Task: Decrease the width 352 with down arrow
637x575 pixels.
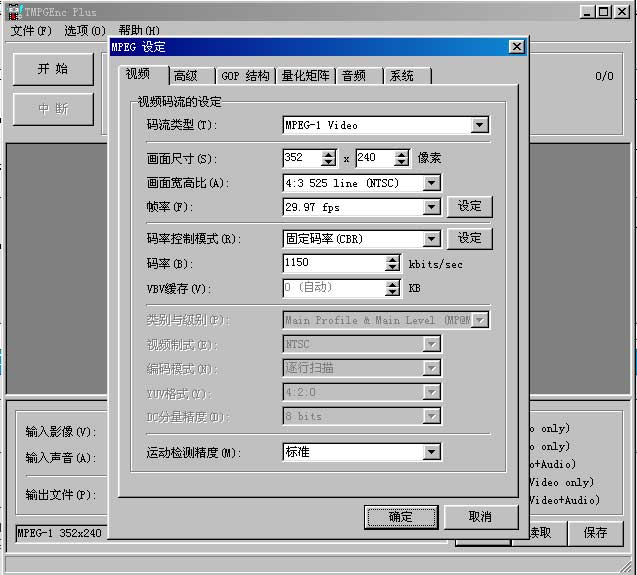Action: pos(328,162)
